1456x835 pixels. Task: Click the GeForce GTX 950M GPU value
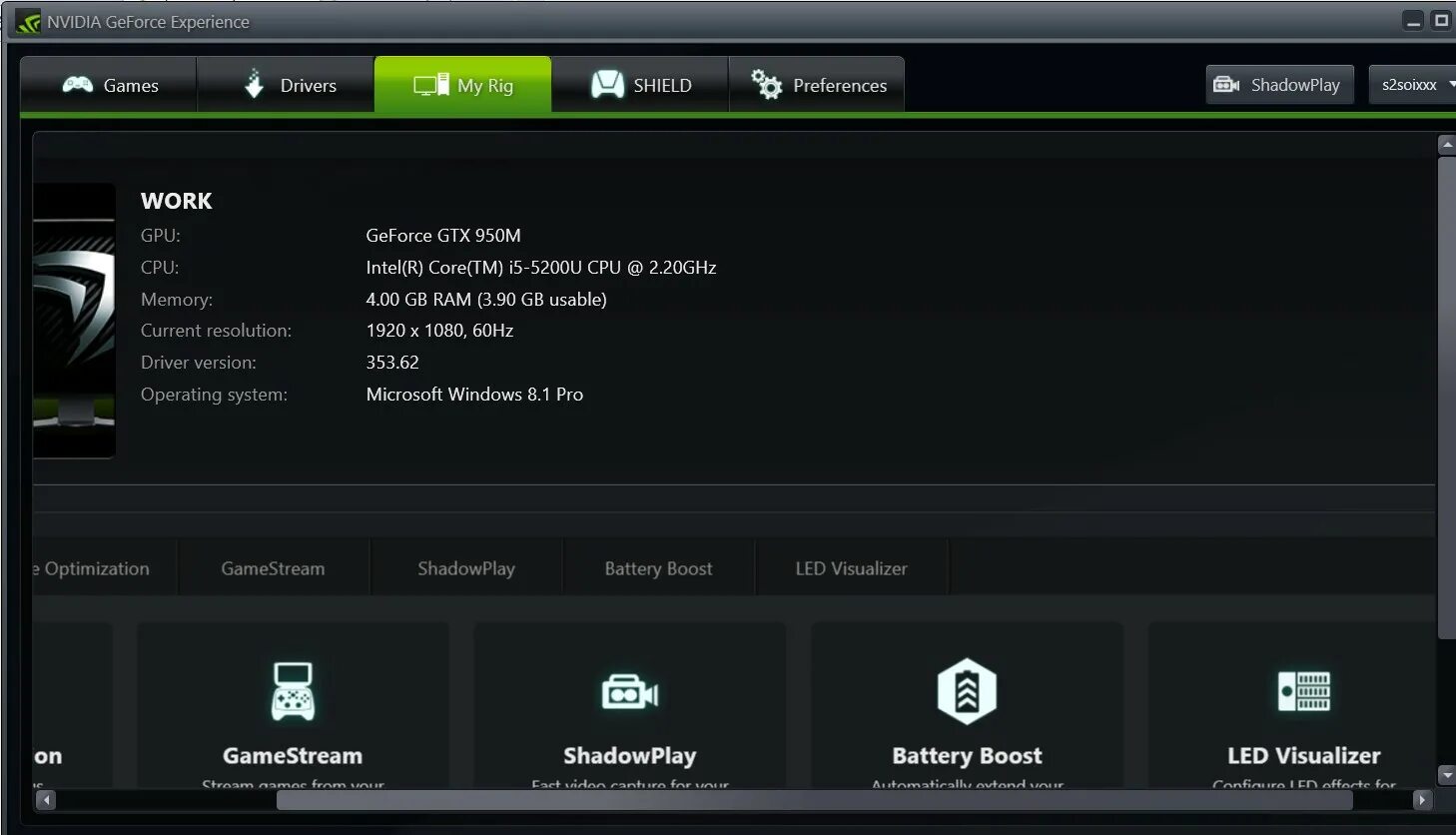[x=443, y=236]
